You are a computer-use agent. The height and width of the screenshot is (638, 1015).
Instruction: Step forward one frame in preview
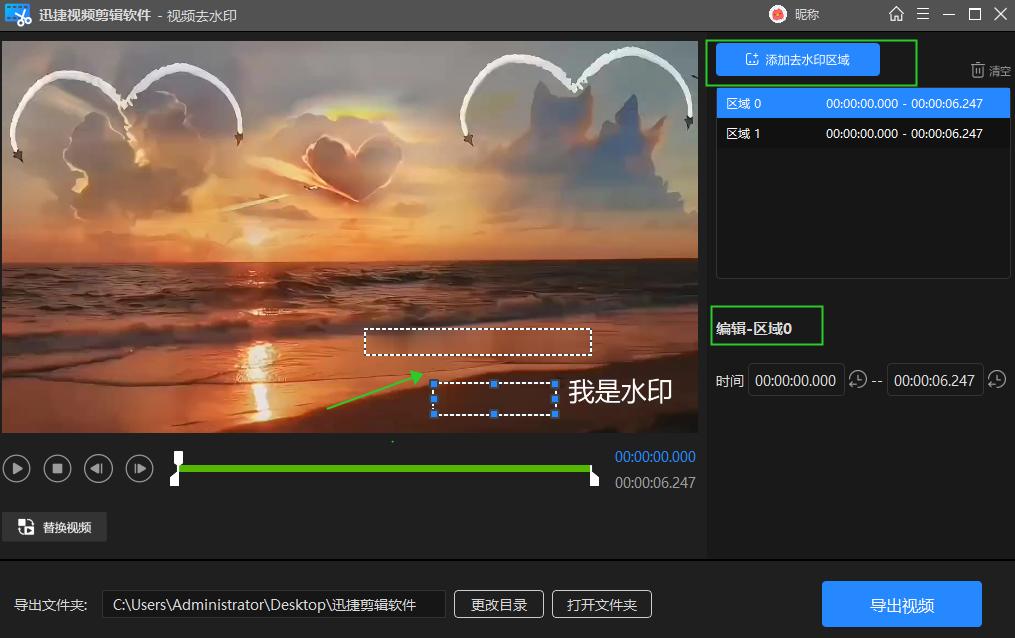click(x=139, y=468)
